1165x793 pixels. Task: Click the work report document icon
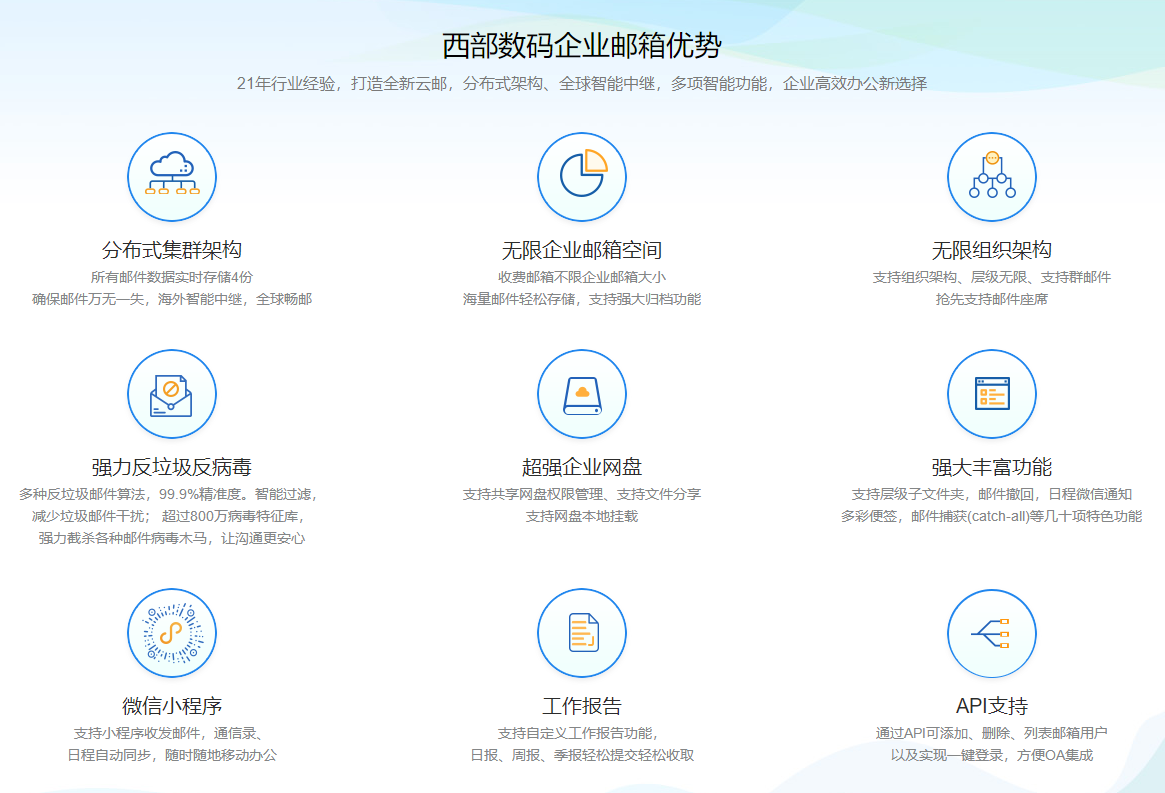click(x=582, y=633)
